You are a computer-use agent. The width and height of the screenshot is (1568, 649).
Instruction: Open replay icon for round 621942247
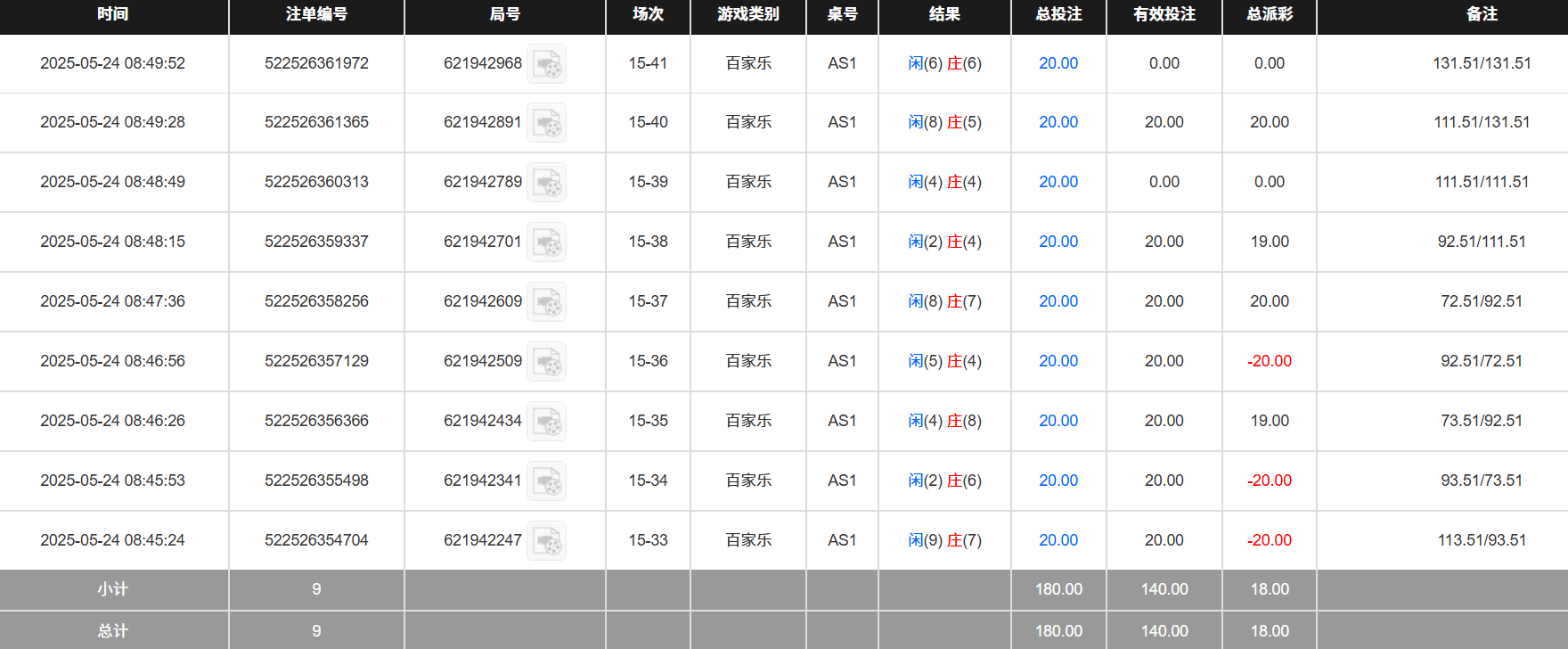point(546,541)
